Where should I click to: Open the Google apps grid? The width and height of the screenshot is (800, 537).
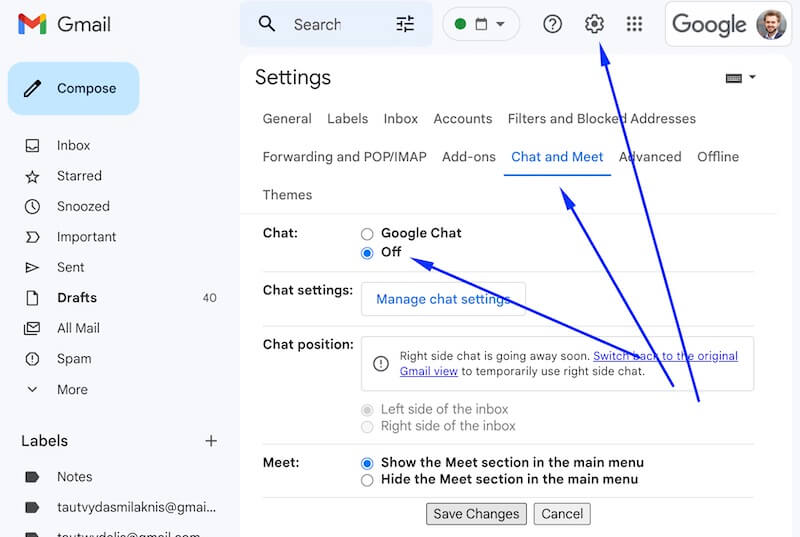[x=634, y=24]
